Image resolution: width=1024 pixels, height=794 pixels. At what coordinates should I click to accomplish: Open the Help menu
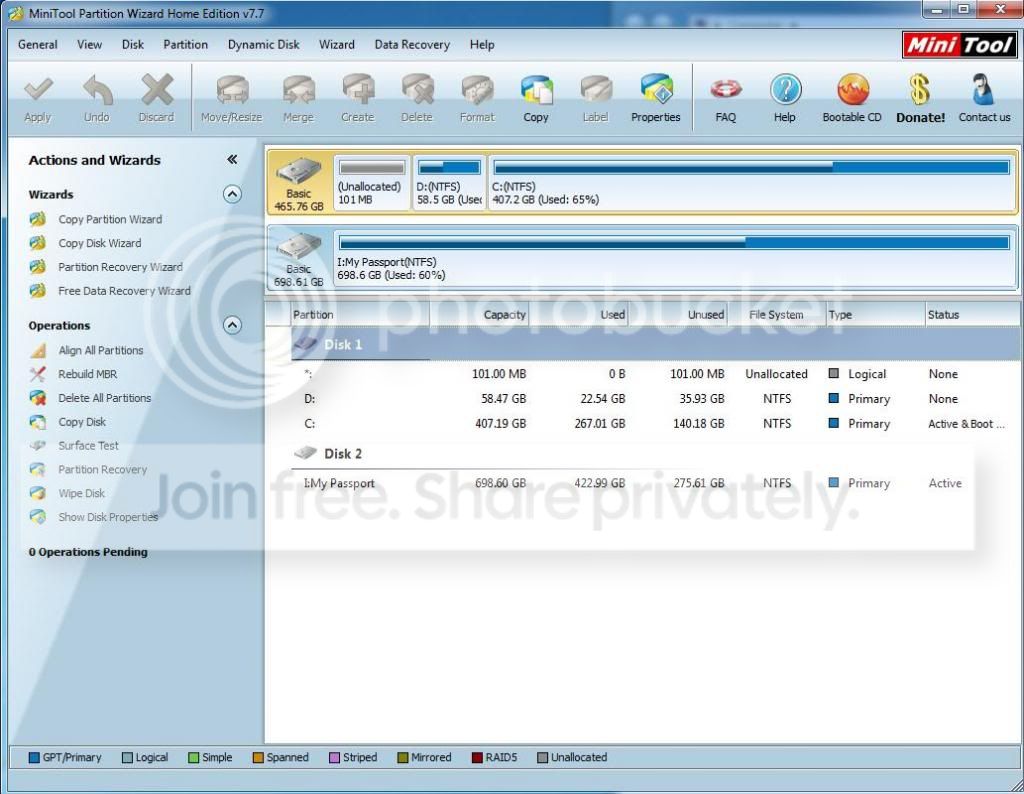click(x=482, y=44)
